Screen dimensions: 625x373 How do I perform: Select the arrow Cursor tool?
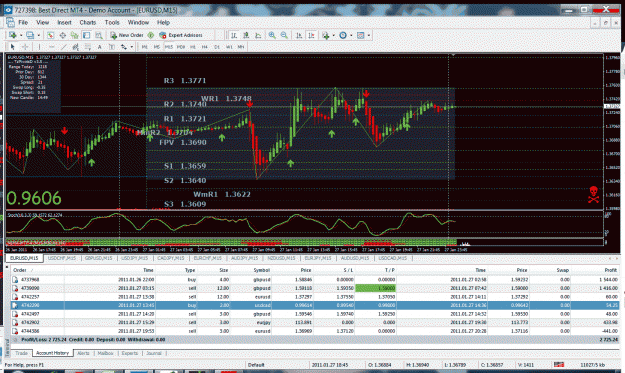[x=13, y=47]
